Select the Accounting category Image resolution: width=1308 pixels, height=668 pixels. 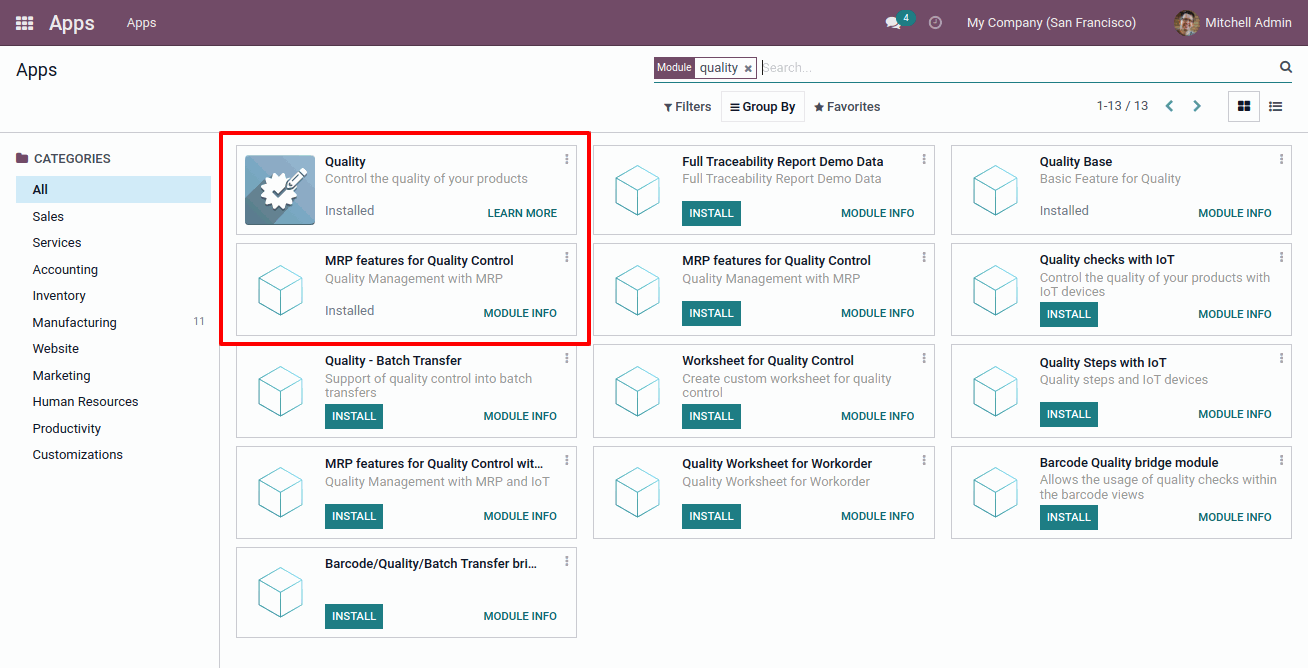[113, 269]
